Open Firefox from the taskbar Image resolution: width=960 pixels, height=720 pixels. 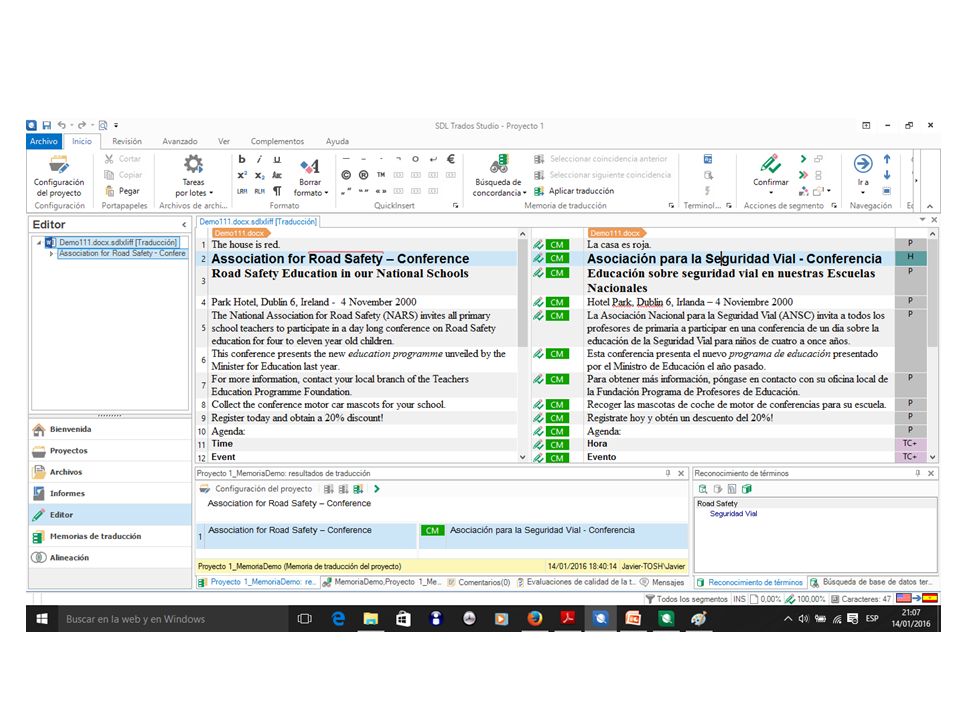pyautogui.click(x=534, y=619)
